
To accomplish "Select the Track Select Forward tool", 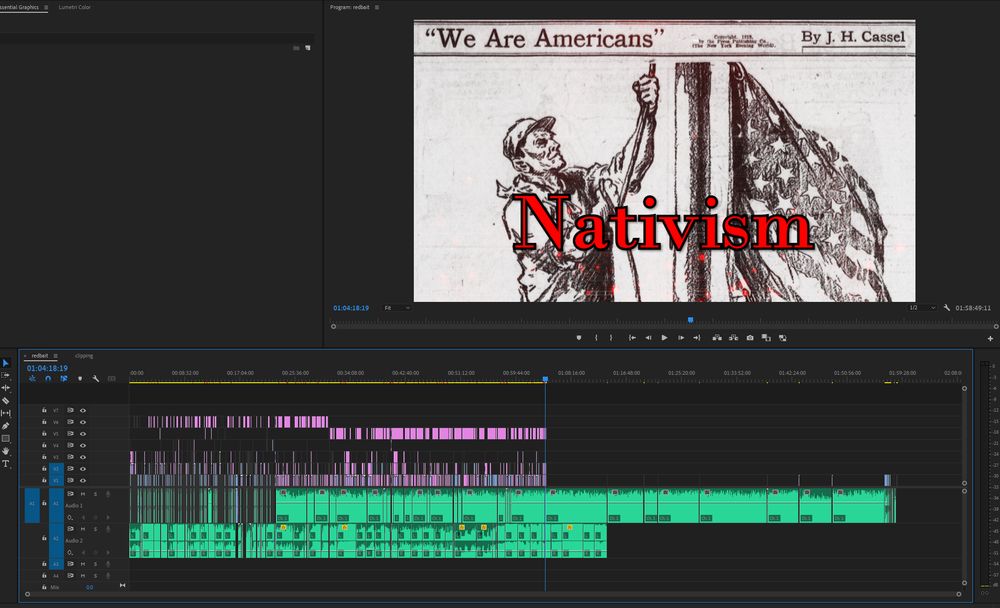I will (6, 375).
